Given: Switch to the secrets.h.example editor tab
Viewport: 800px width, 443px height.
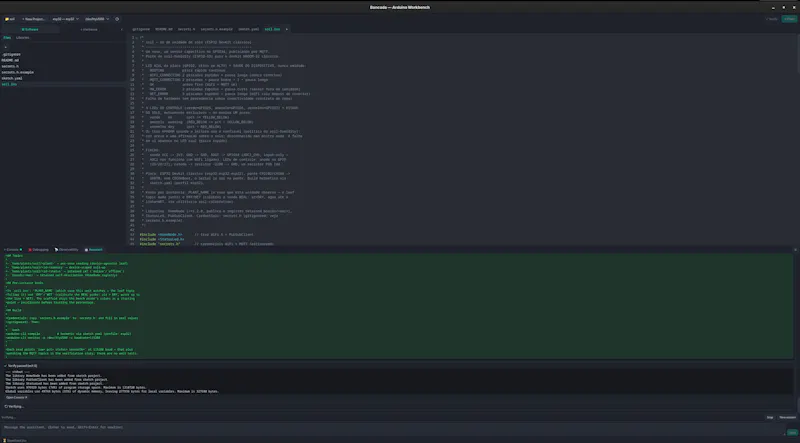Looking at the screenshot, I should point(216,29).
